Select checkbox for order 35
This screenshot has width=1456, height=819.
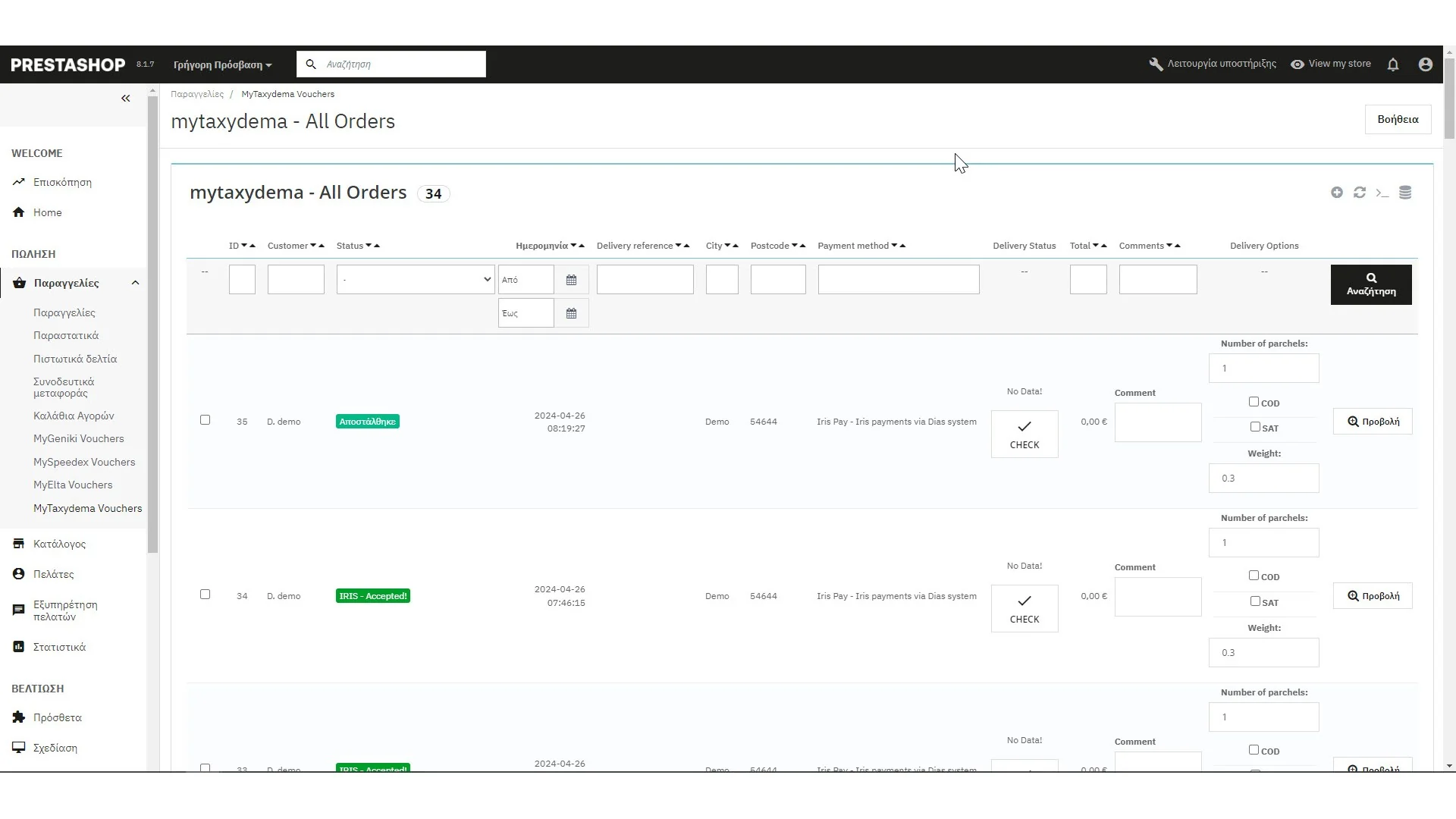click(205, 420)
